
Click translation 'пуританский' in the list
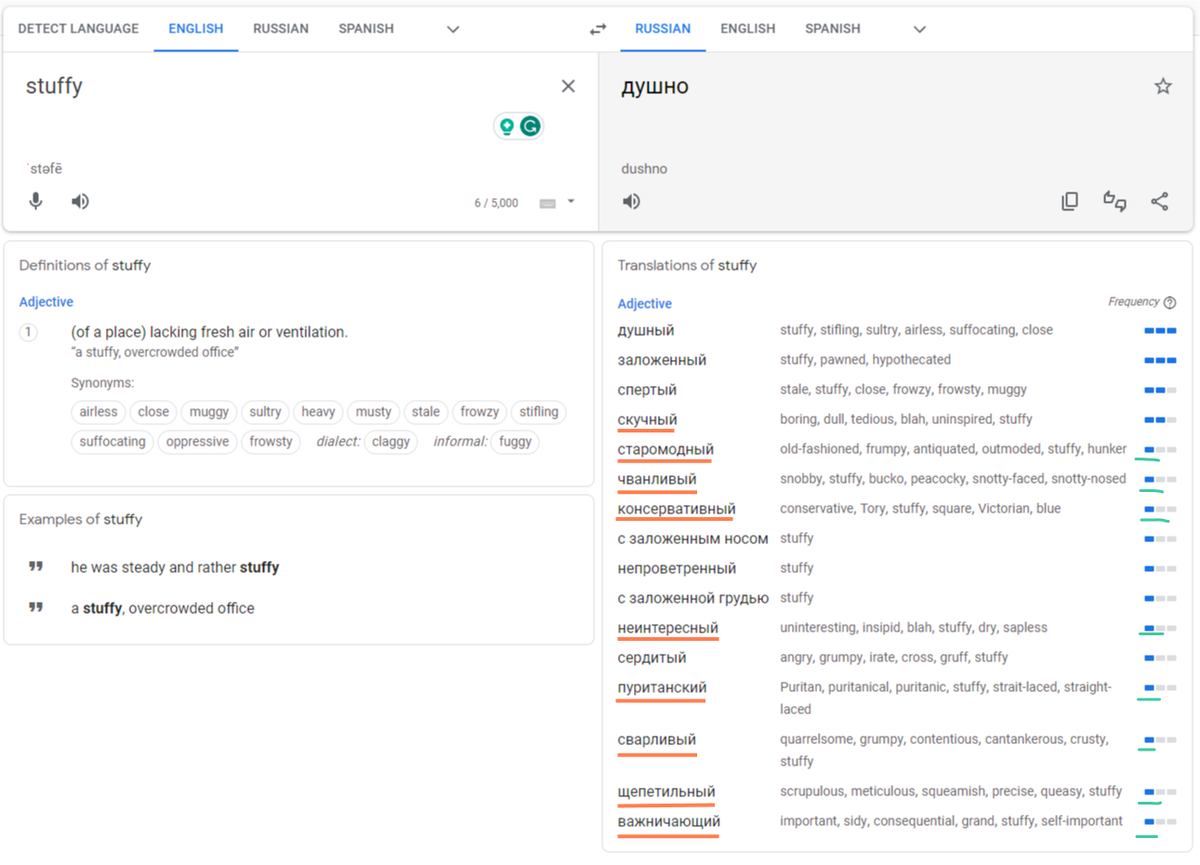point(662,688)
